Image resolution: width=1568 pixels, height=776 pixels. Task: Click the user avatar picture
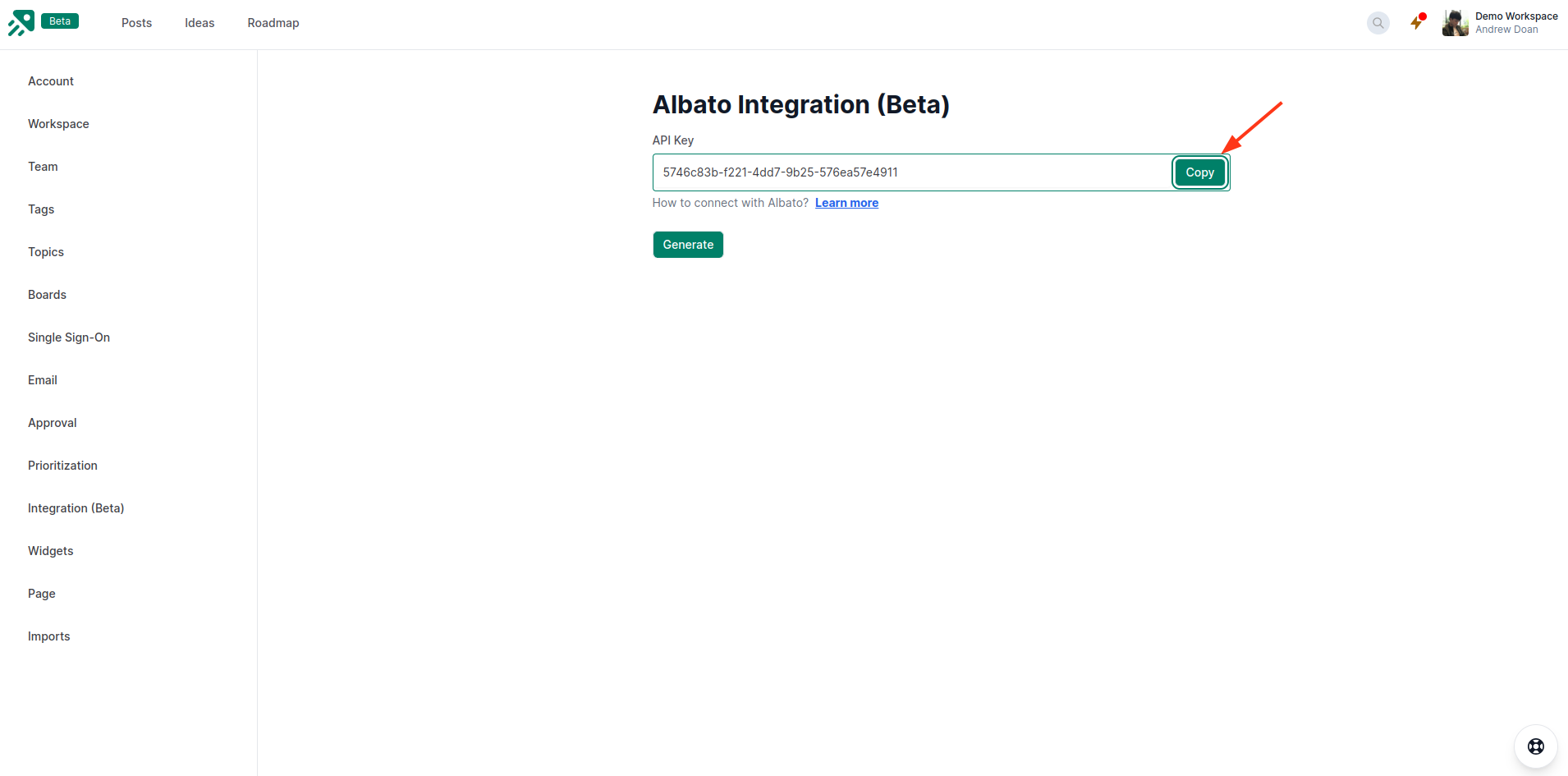coord(1456,23)
